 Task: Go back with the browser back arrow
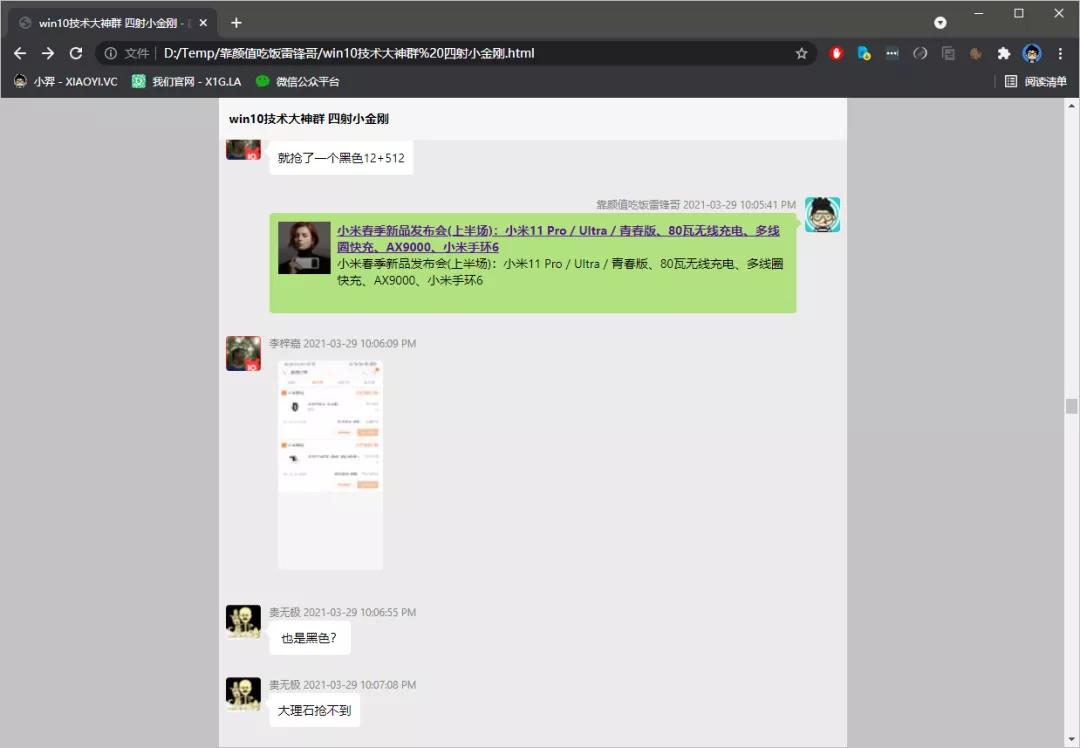20,54
